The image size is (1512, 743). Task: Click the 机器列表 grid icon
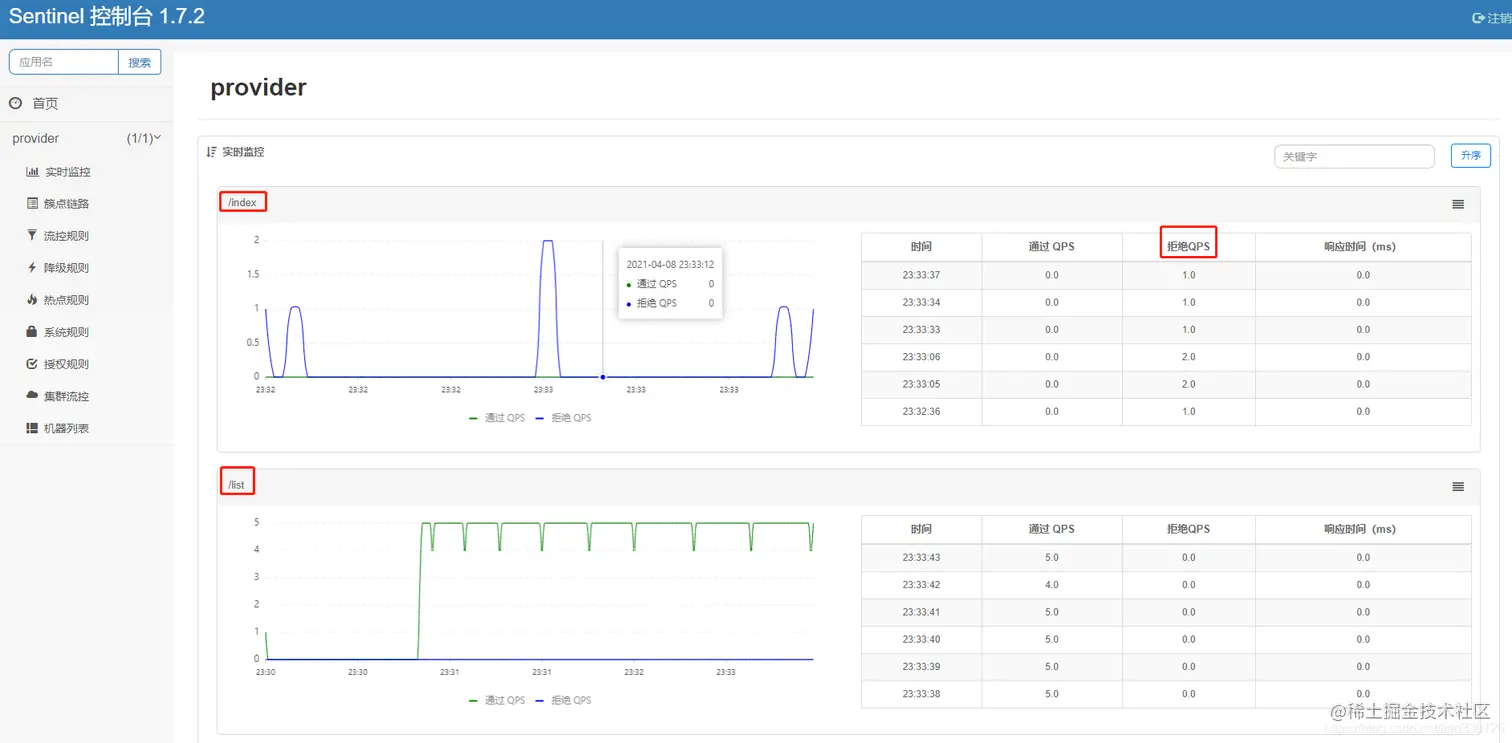pyautogui.click(x=32, y=428)
